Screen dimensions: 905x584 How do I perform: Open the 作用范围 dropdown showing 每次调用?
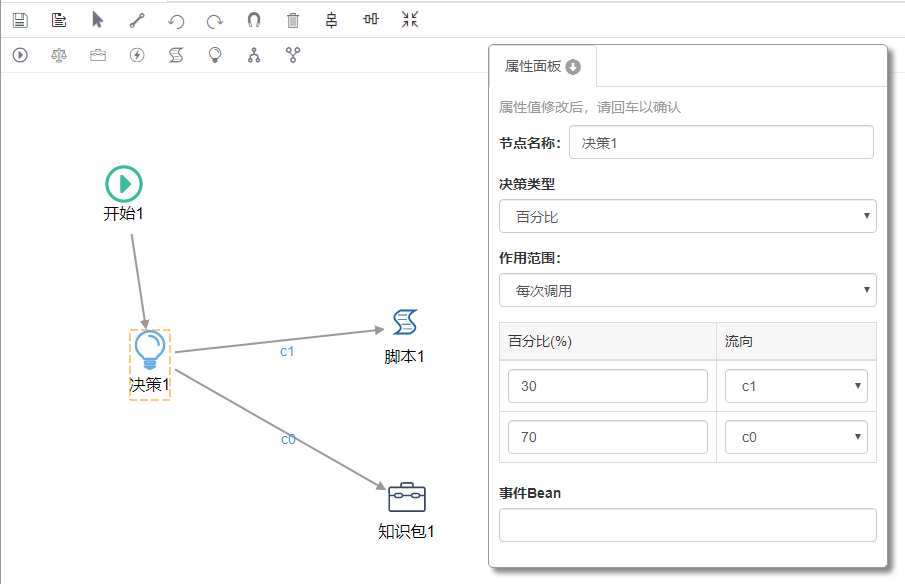click(x=687, y=291)
